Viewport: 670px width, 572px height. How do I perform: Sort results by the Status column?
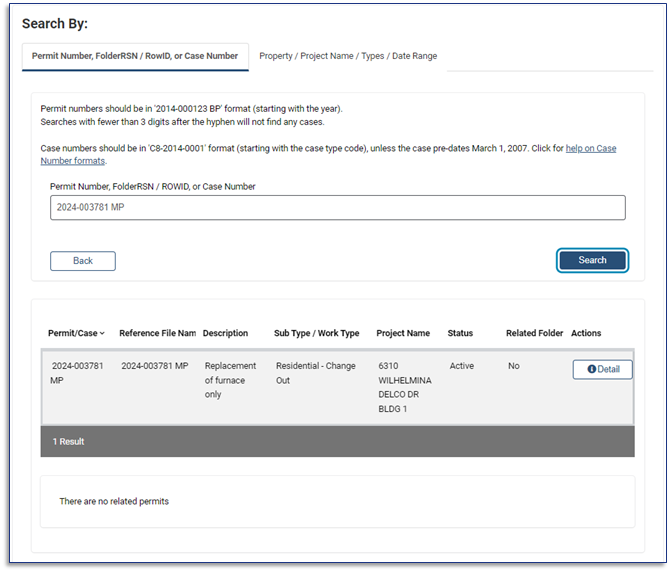tap(460, 333)
